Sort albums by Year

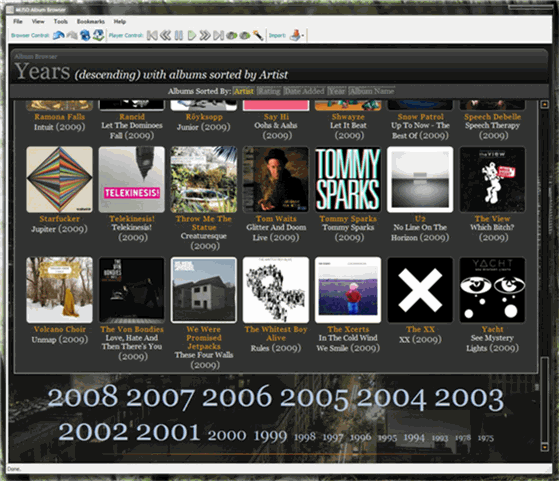pyautogui.click(x=337, y=91)
